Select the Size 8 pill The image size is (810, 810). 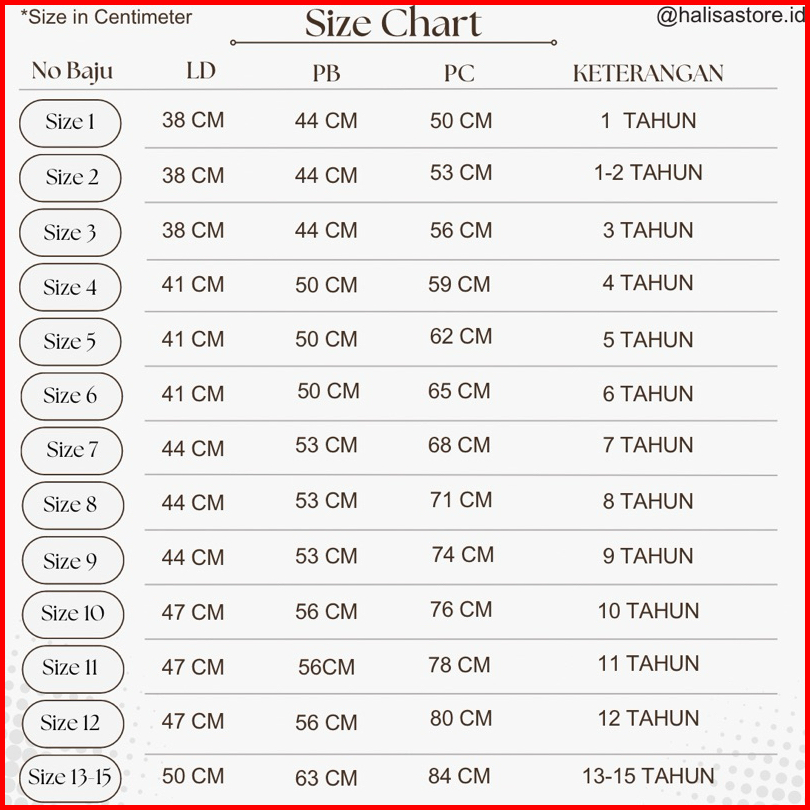coord(71,505)
